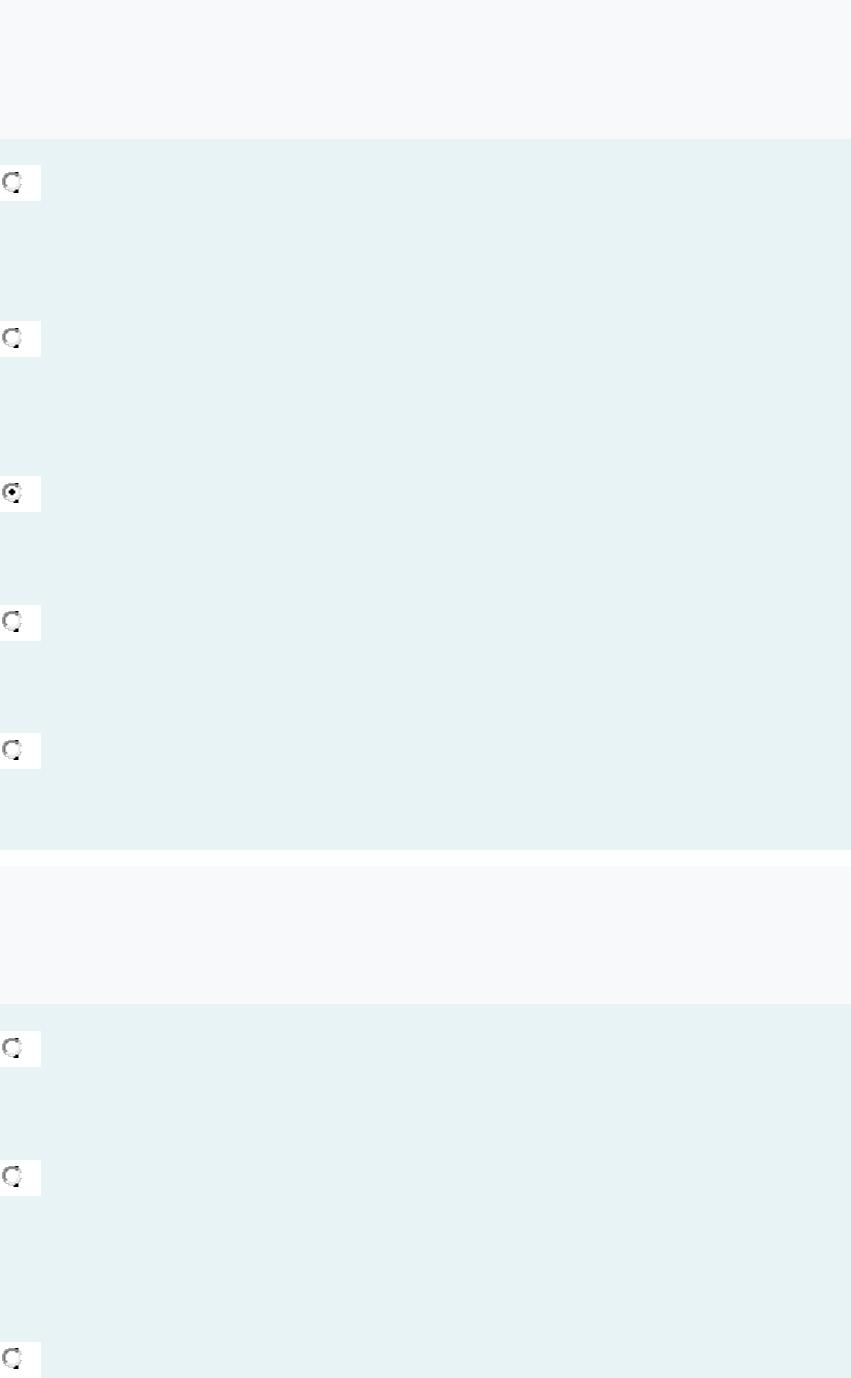The image size is (851, 1378).
Task: Pick the fourth radio option in the top question
Action: pos(12,622)
